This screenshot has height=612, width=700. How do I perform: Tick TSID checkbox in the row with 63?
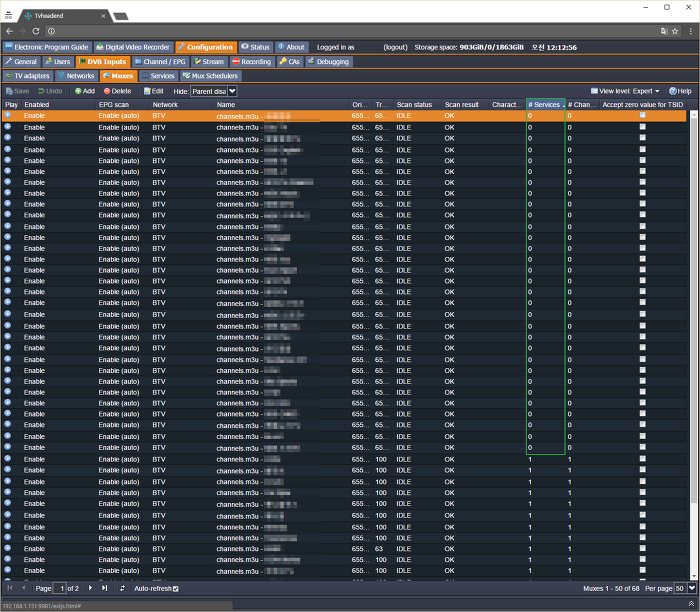tap(642, 549)
